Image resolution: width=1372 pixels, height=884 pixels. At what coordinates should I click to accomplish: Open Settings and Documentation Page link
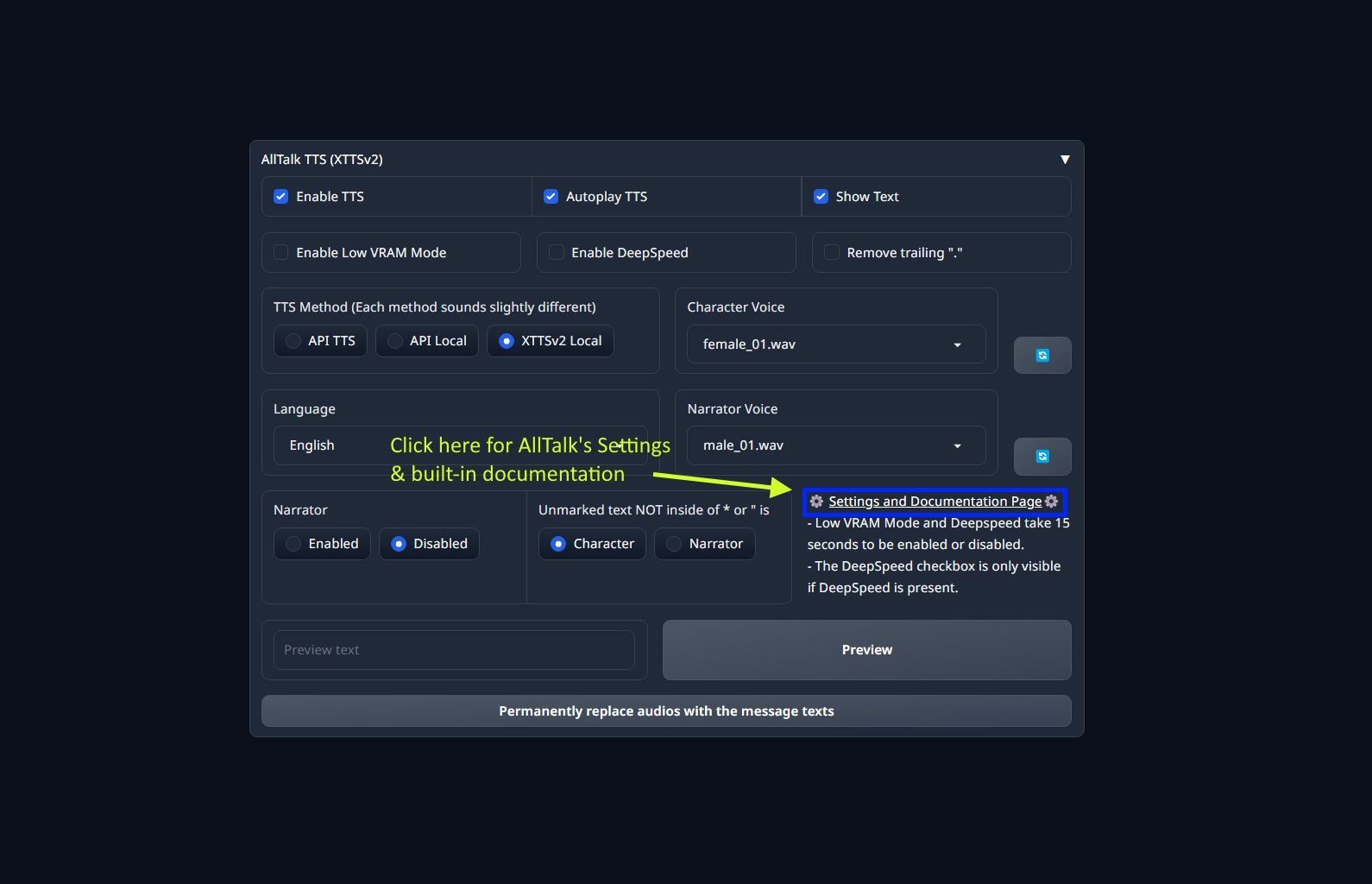pyautogui.click(x=935, y=502)
